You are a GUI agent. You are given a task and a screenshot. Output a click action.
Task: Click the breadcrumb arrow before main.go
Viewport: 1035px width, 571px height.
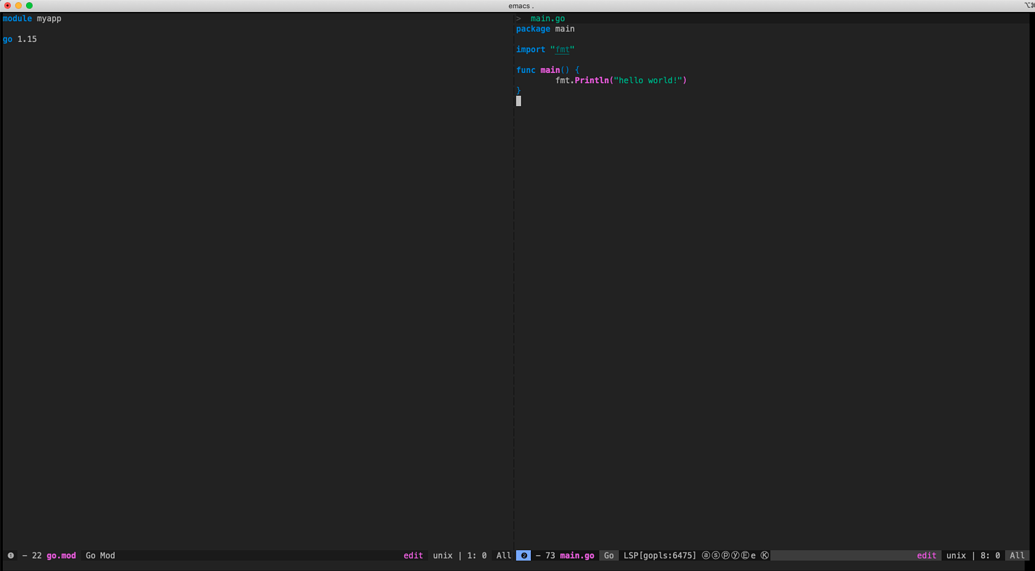(x=519, y=18)
